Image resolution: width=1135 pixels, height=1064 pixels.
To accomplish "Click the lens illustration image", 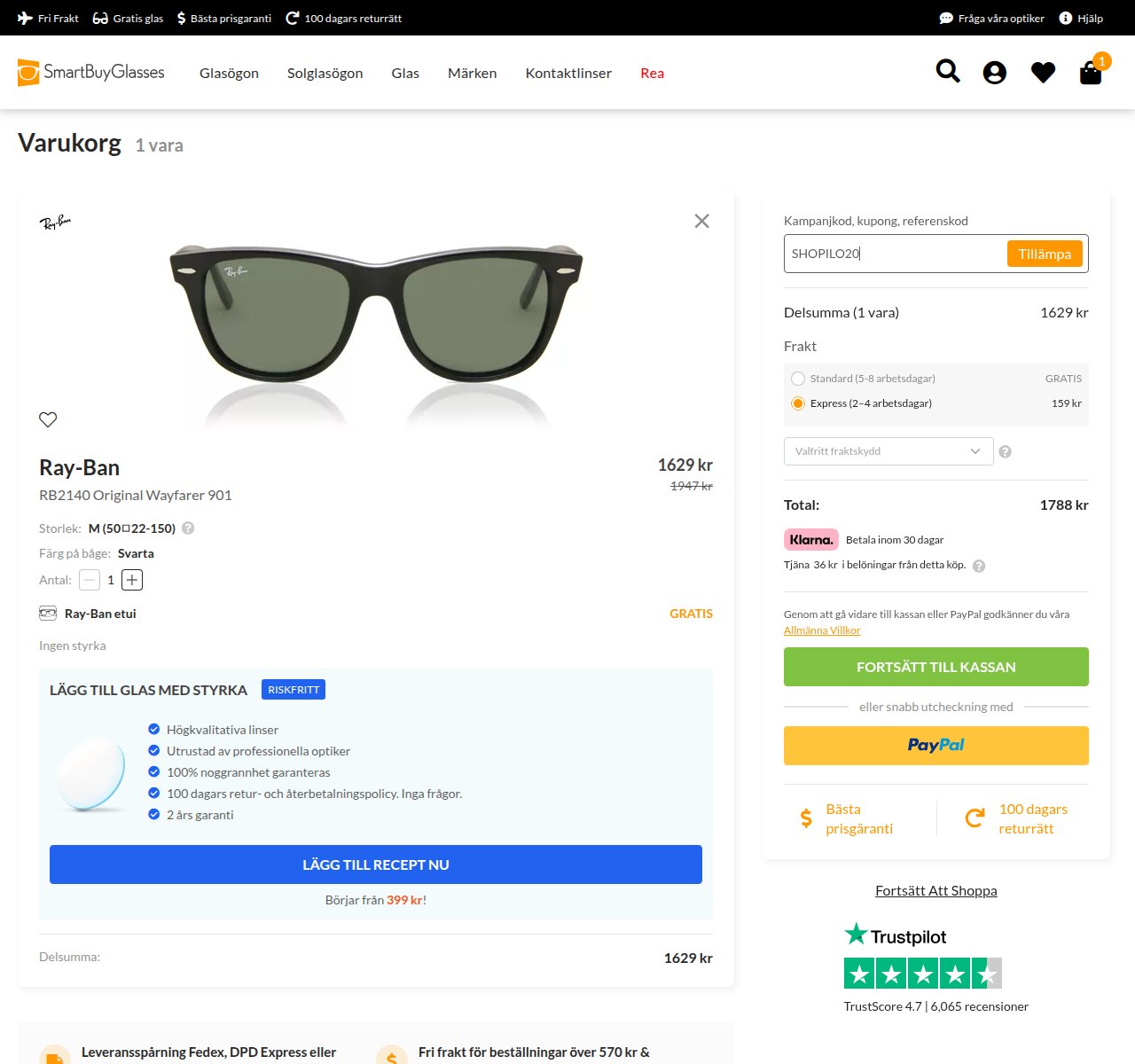I will click(92, 773).
